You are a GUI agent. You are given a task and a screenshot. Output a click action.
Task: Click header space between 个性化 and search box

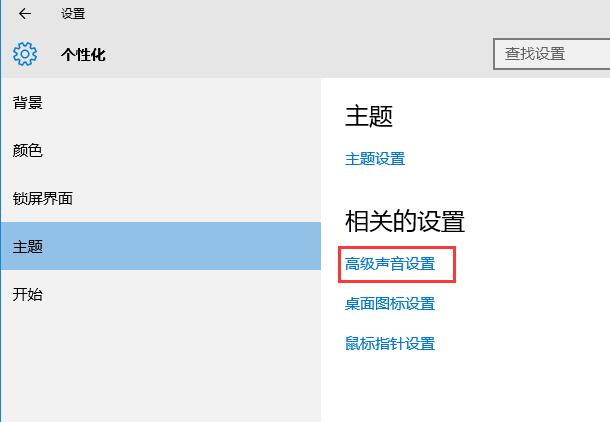[x=300, y=55]
